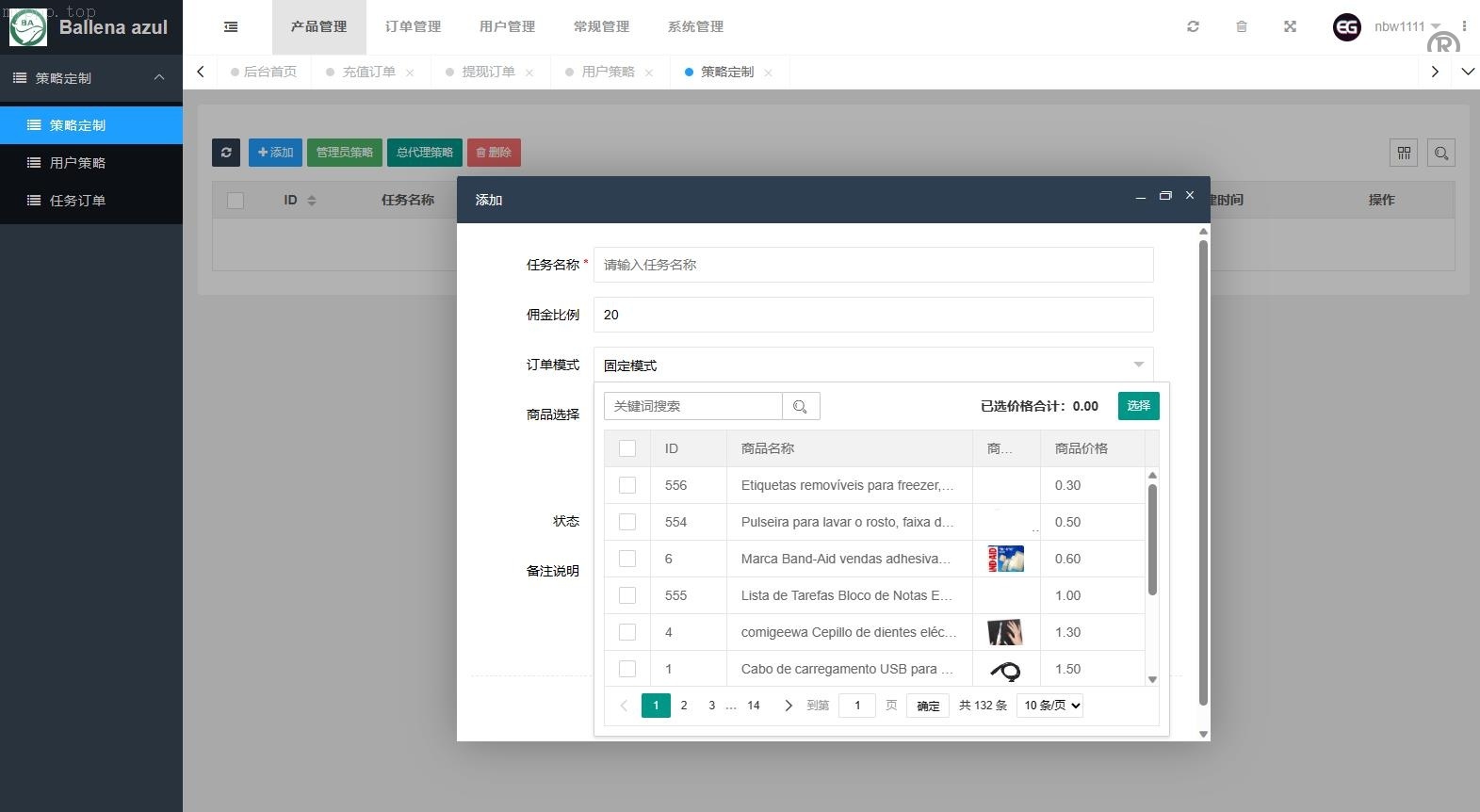Tick the checkbox for Band-Aid product
This screenshot has height=812, width=1480.
click(627, 560)
